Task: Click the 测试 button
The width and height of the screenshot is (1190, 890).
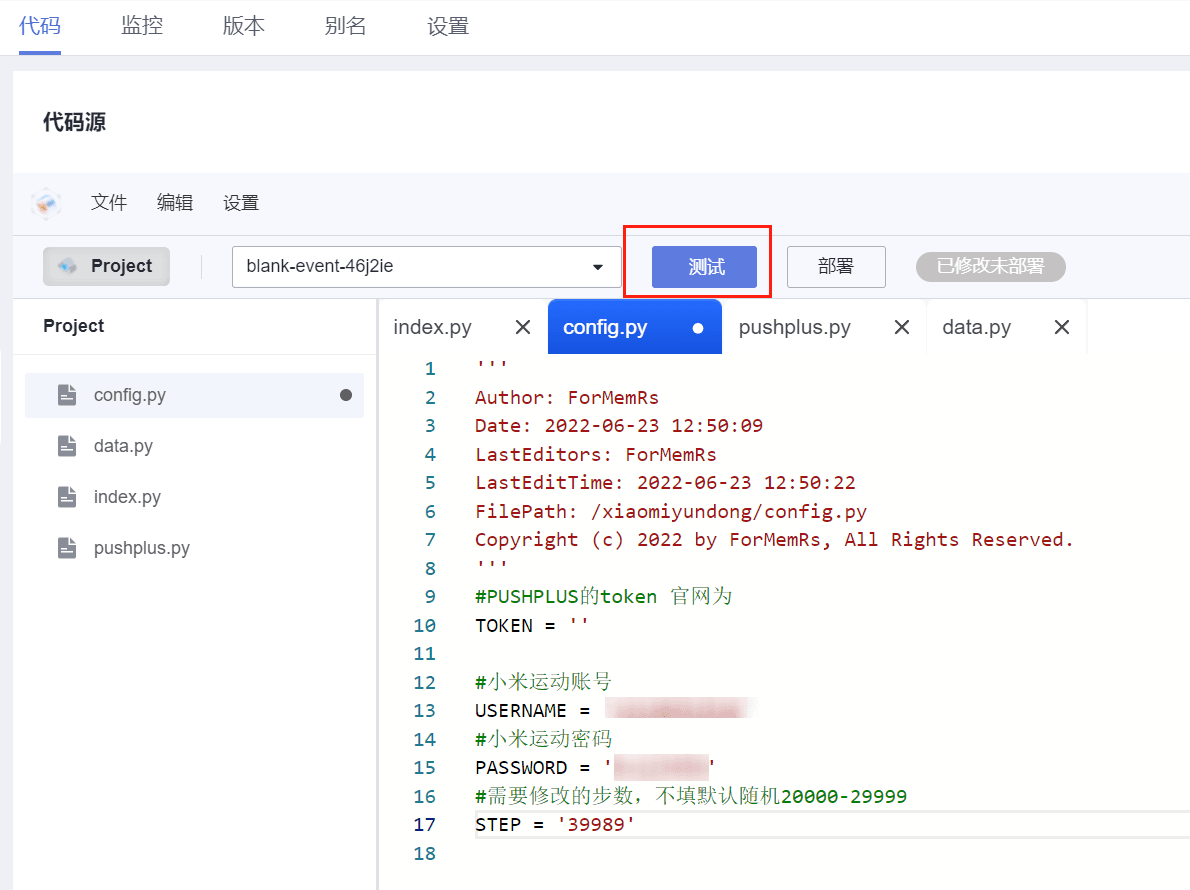Action: pos(704,267)
